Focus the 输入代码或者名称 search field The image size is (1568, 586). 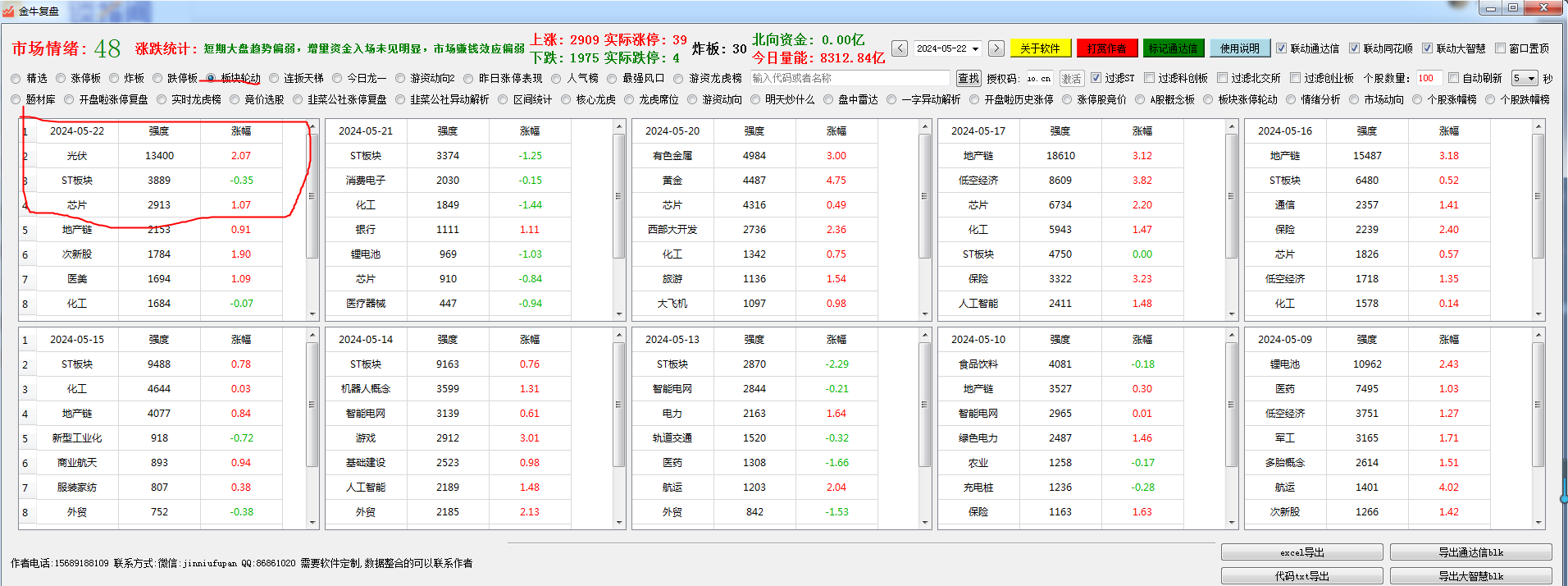pyautogui.click(x=850, y=78)
